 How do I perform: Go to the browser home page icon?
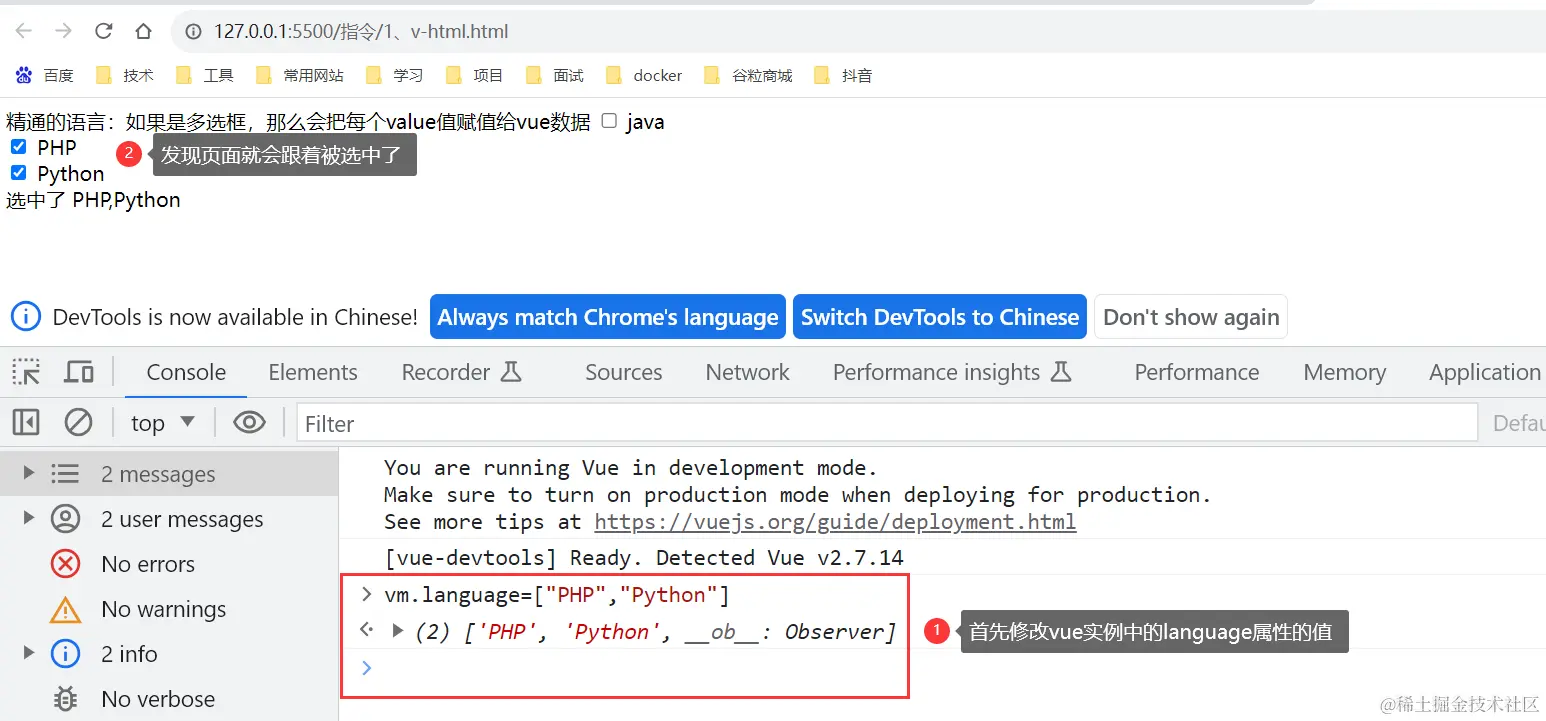[143, 31]
